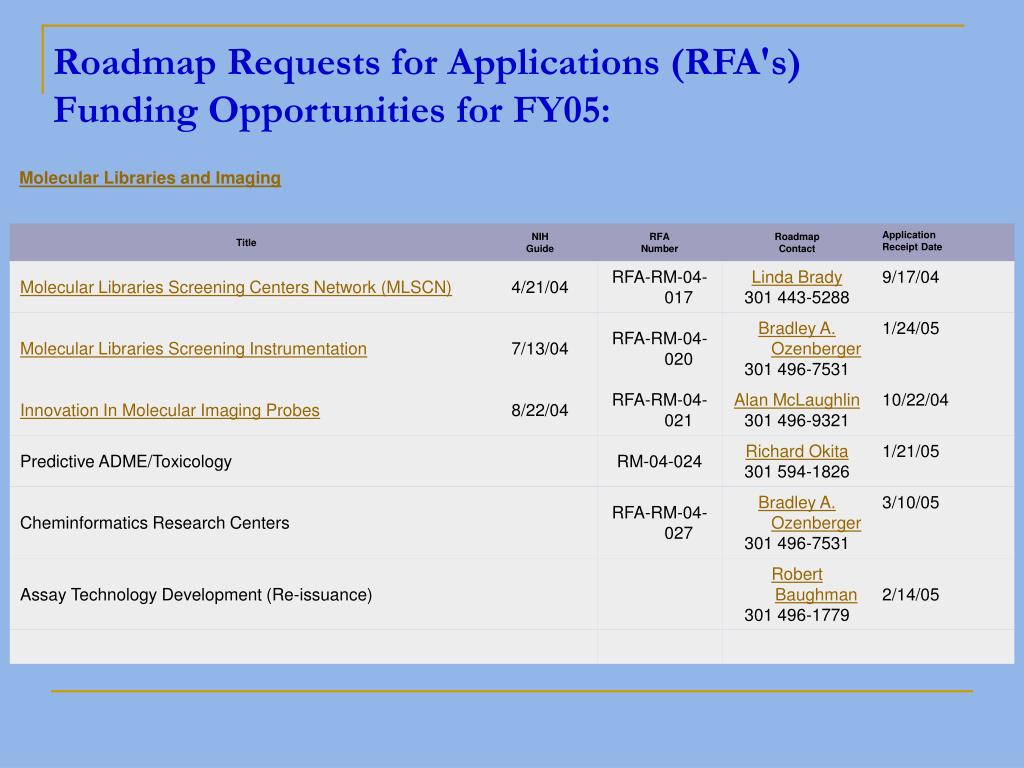Select phone number 301 594-1826
The image size is (1024, 768).
797,472
